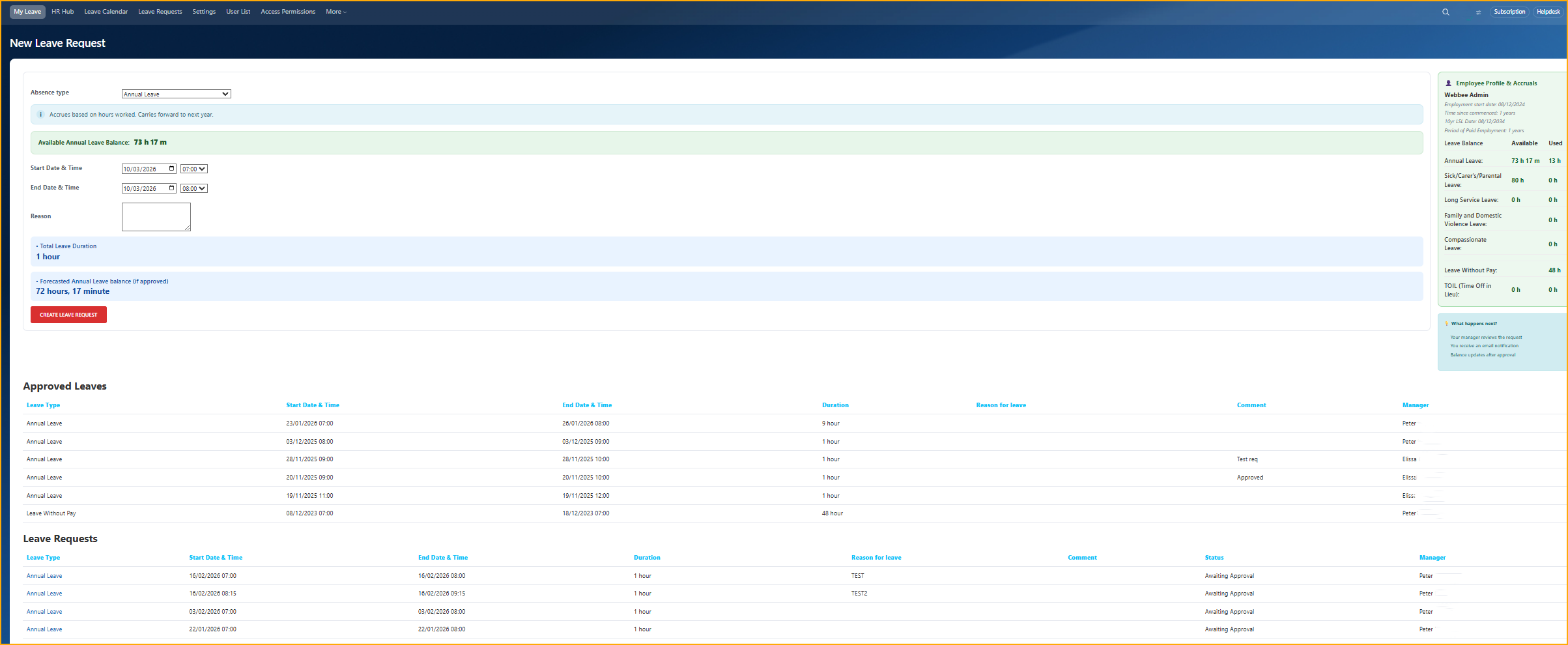Viewport: 1568px width, 645px height.
Task: Open the start time 07:00 dropdown
Action: point(193,169)
